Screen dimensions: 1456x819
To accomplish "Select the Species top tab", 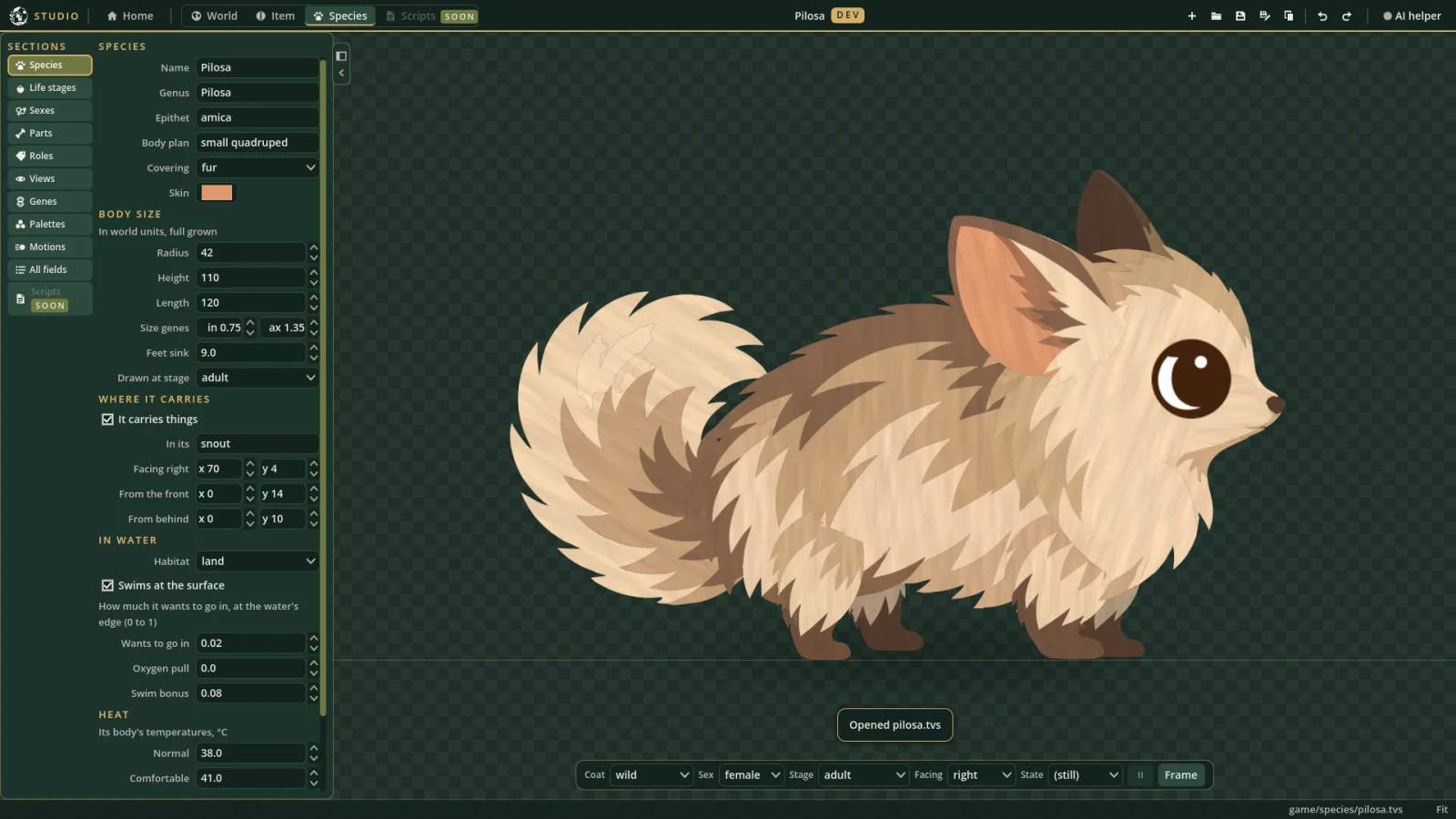I will 340,15.
